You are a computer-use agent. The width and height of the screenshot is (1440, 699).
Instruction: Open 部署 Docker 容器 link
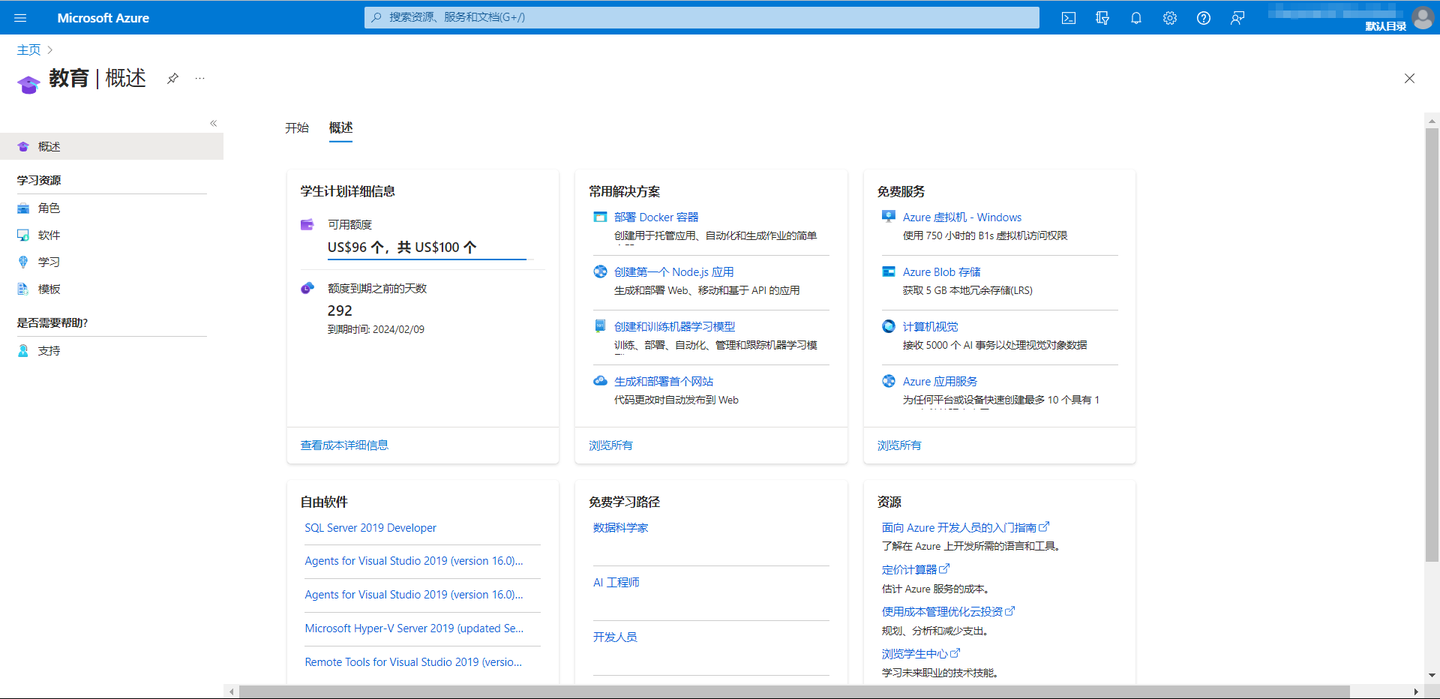coord(656,217)
